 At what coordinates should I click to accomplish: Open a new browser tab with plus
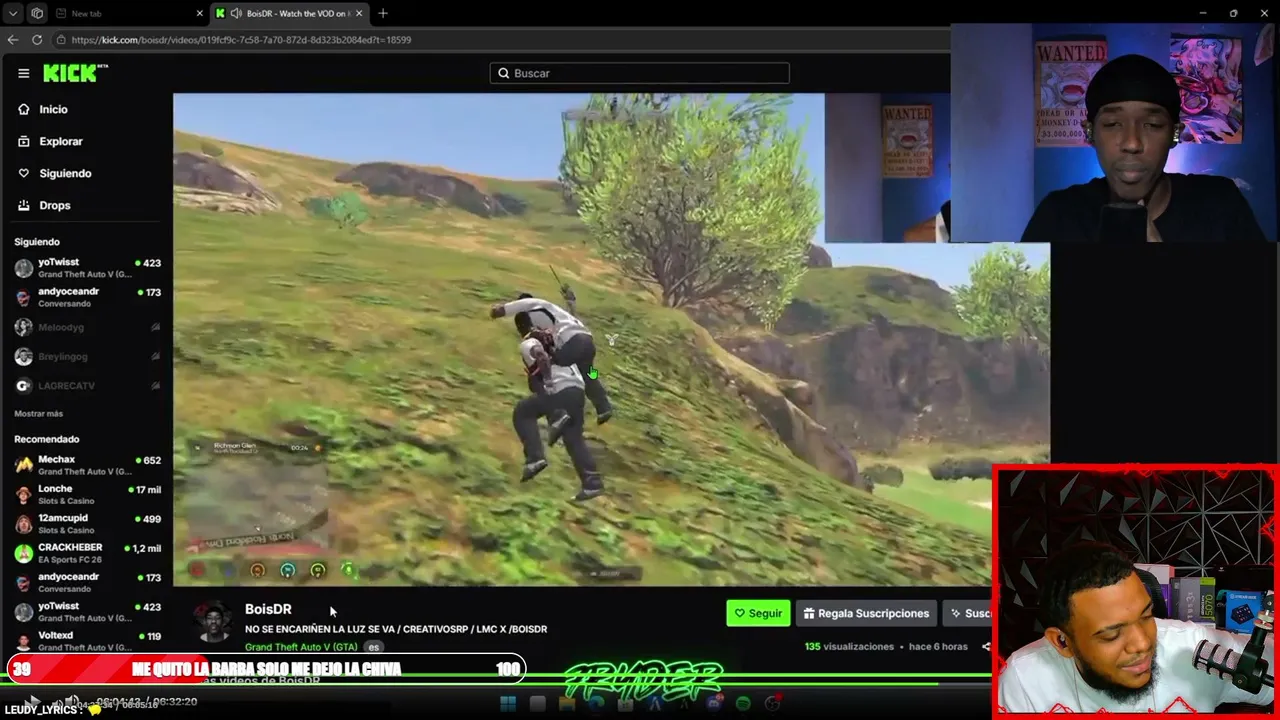[x=383, y=13]
